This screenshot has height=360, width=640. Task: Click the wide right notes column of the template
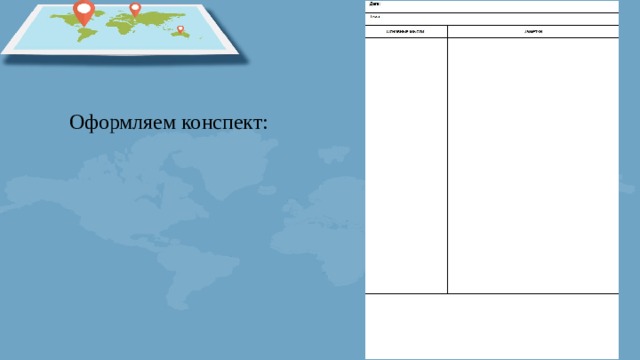tap(533, 165)
